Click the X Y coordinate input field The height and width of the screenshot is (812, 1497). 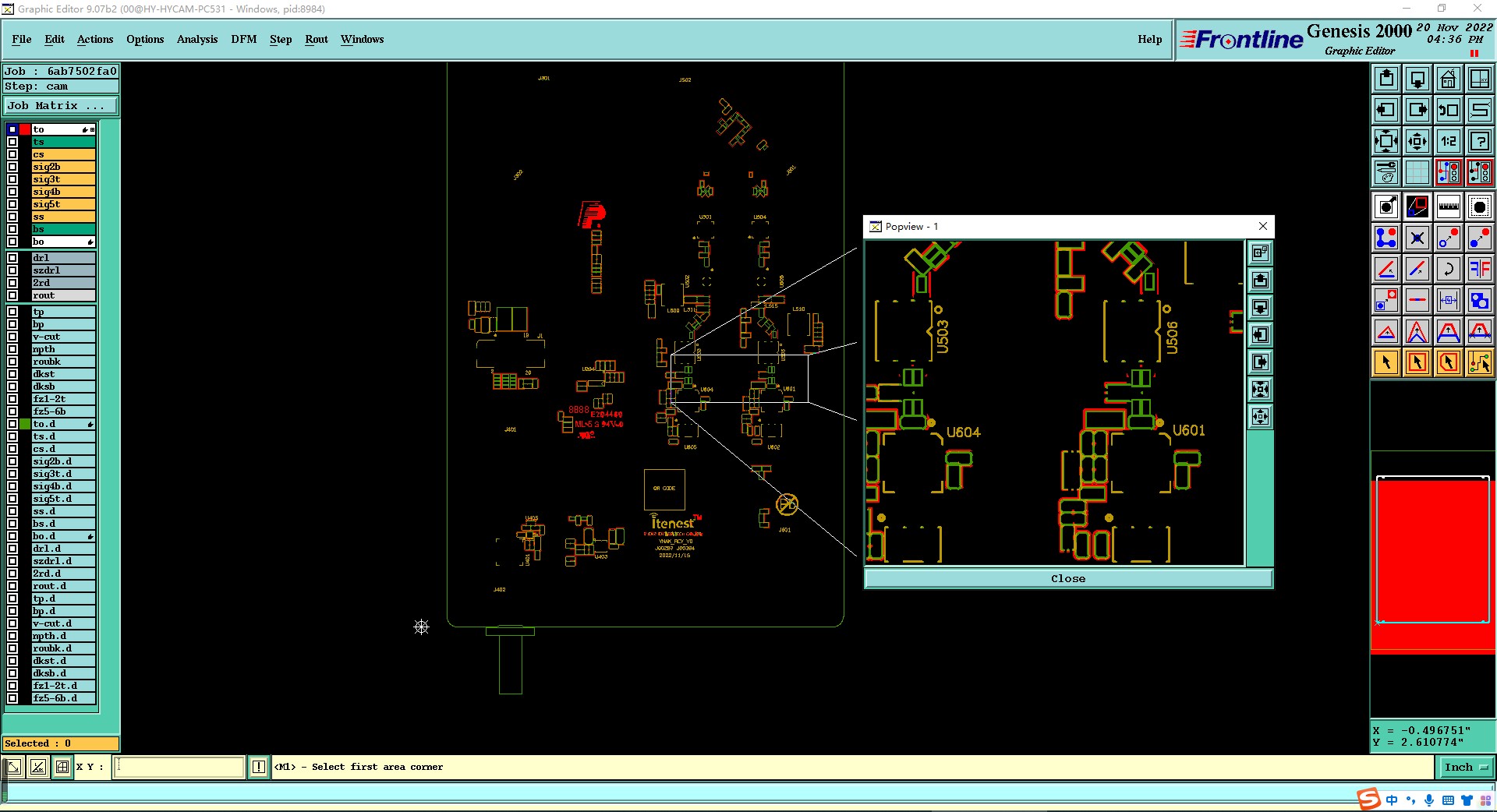(179, 767)
